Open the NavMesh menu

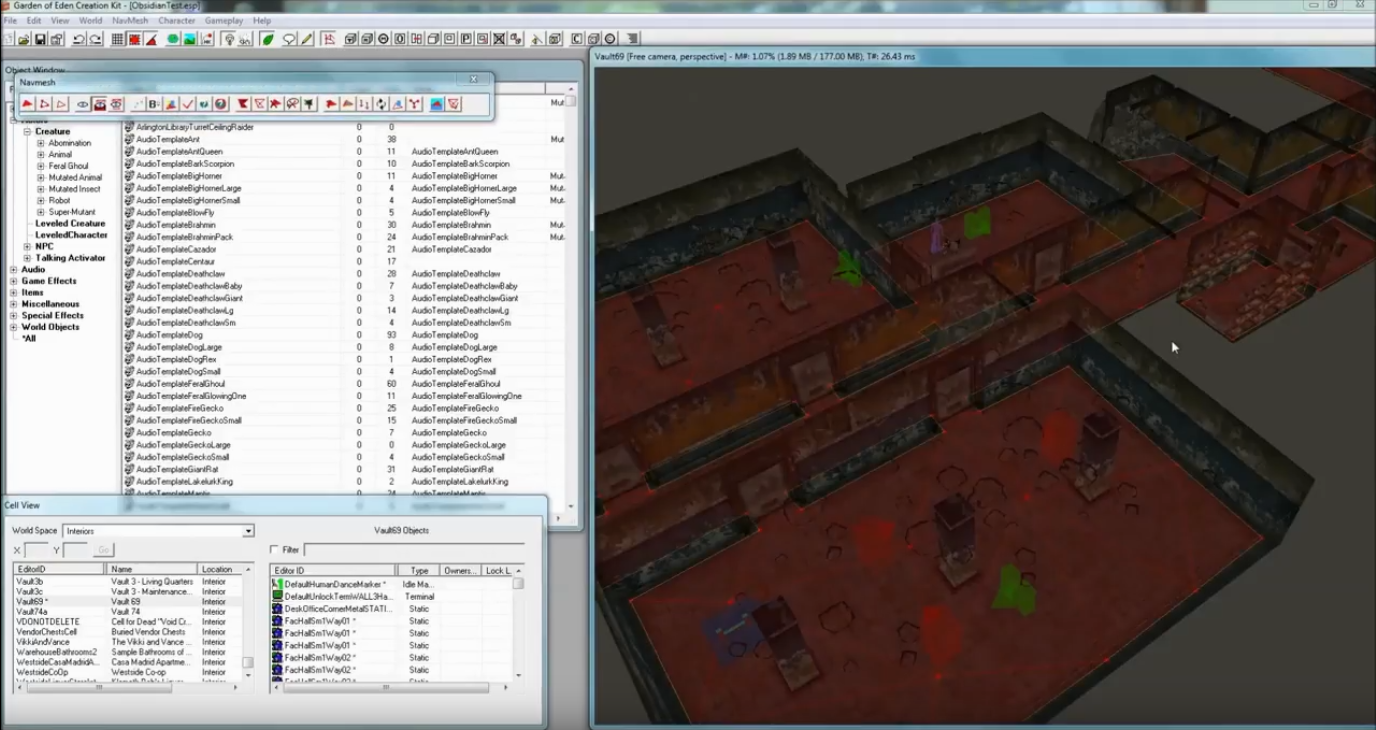pos(130,20)
